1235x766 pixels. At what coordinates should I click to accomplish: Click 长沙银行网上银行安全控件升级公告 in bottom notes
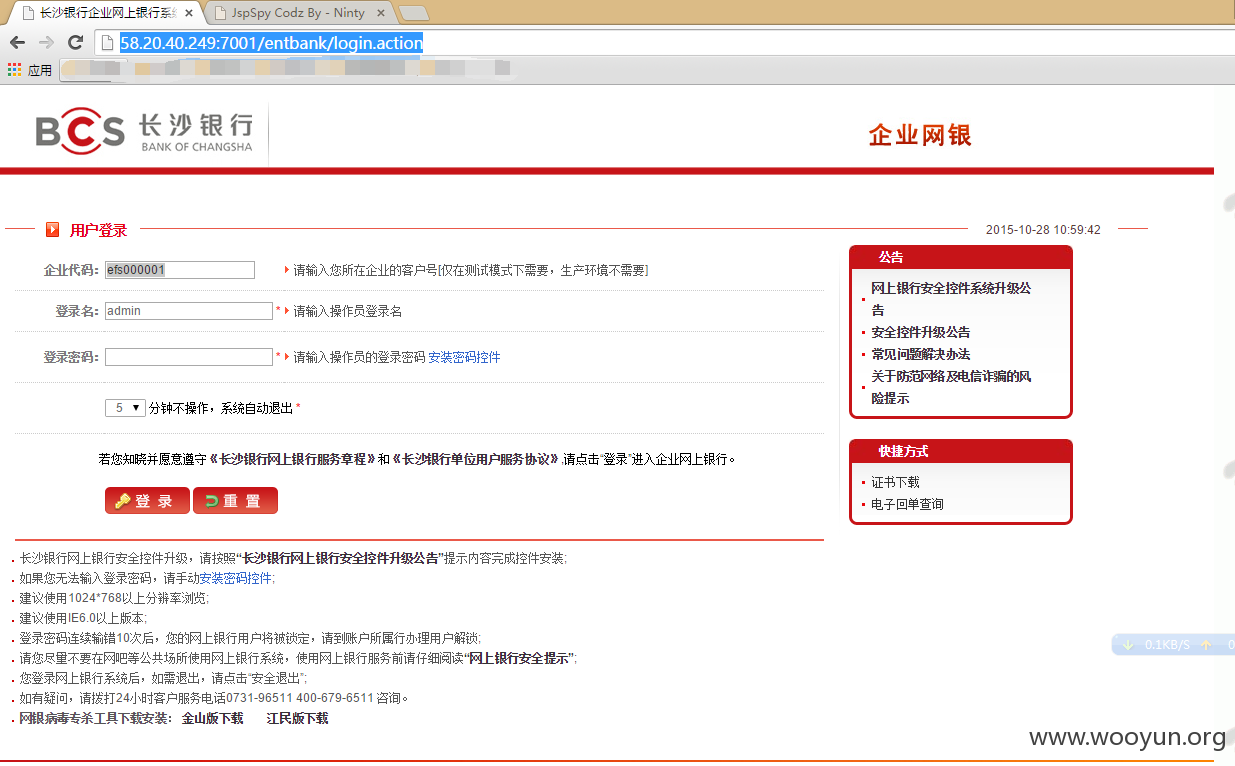coord(340,558)
